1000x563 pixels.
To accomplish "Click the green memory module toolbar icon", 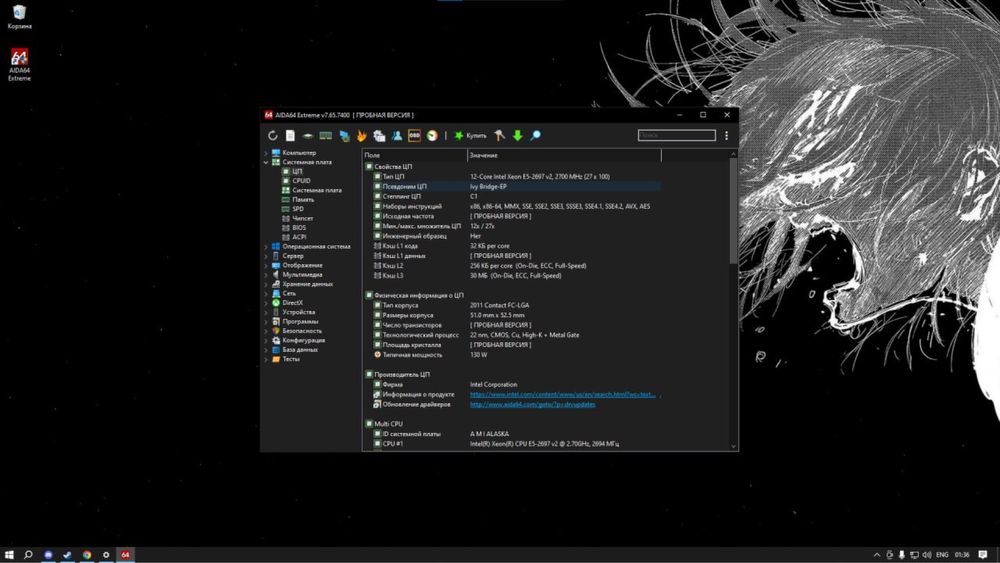I will tap(325, 136).
